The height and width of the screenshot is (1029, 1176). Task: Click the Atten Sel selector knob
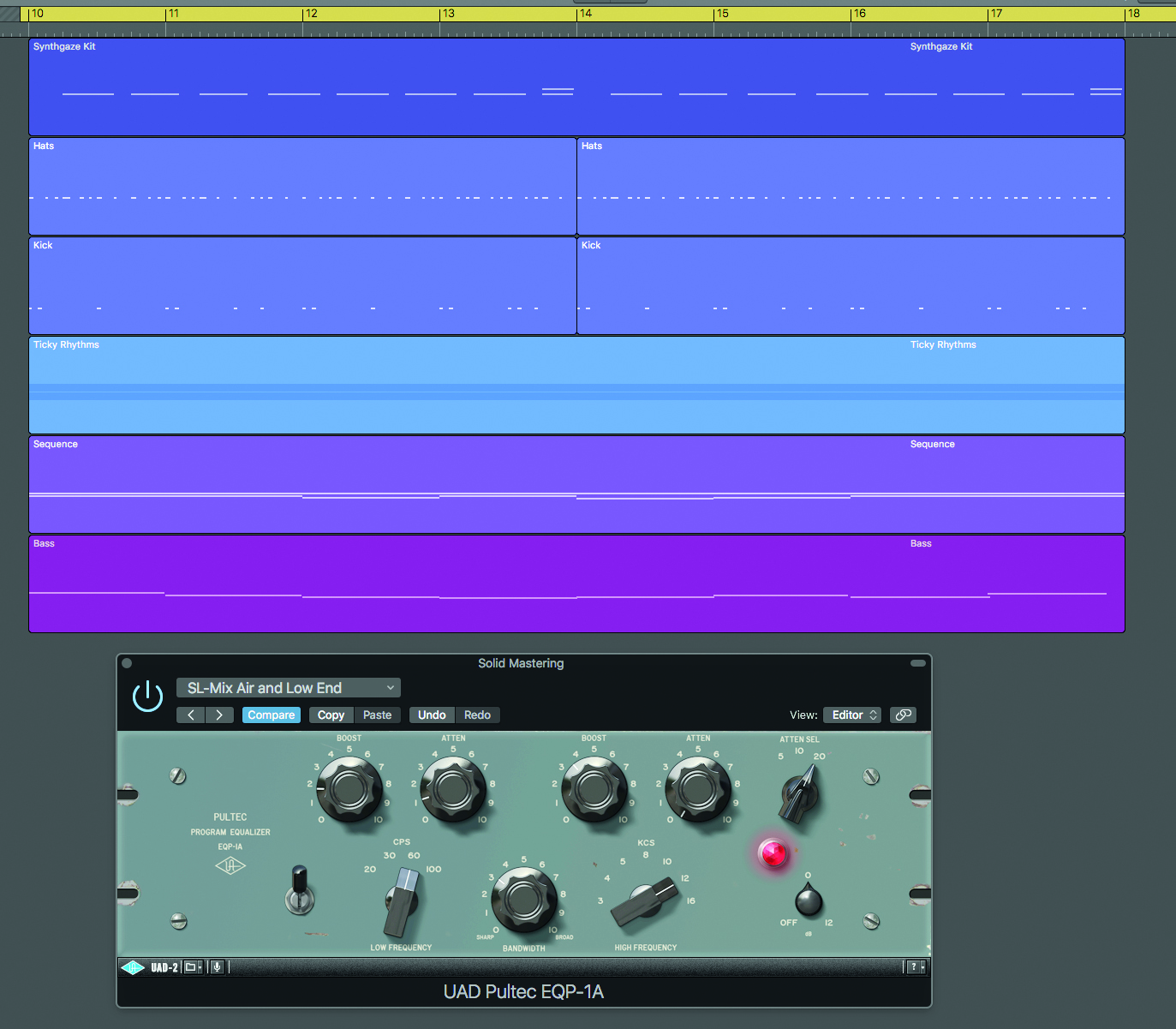(x=799, y=793)
